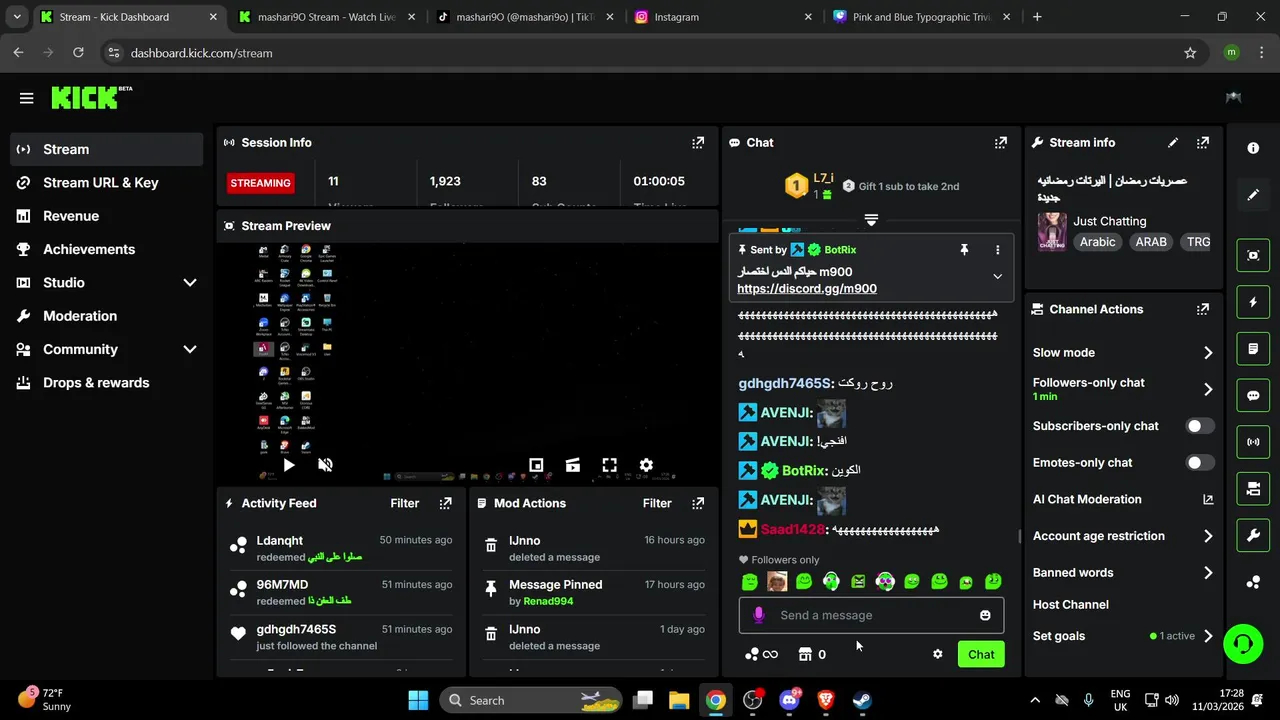Open chat settings gear icon
Image resolution: width=1280 pixels, height=720 pixels.
(x=937, y=654)
